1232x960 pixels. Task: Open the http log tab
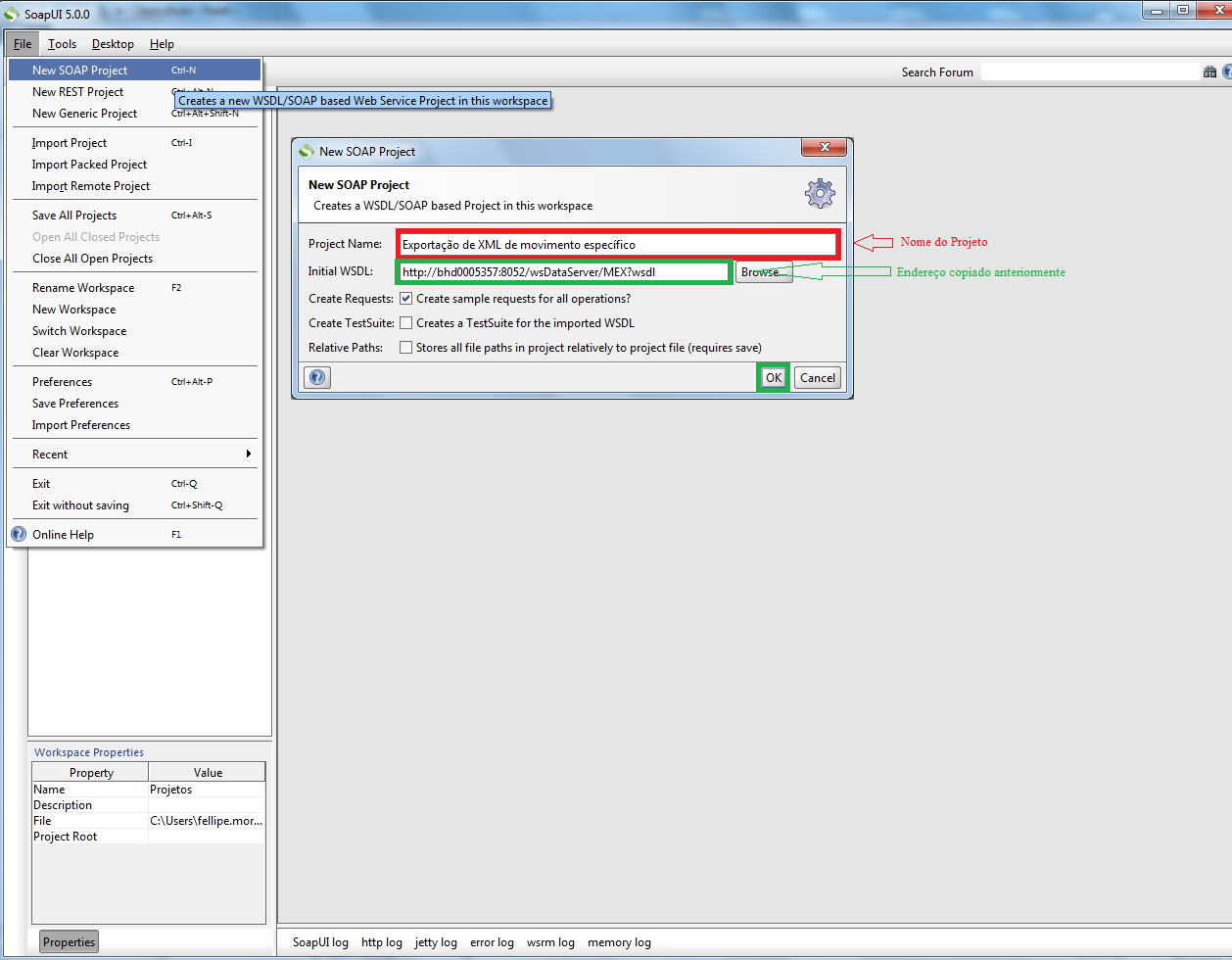(x=382, y=942)
